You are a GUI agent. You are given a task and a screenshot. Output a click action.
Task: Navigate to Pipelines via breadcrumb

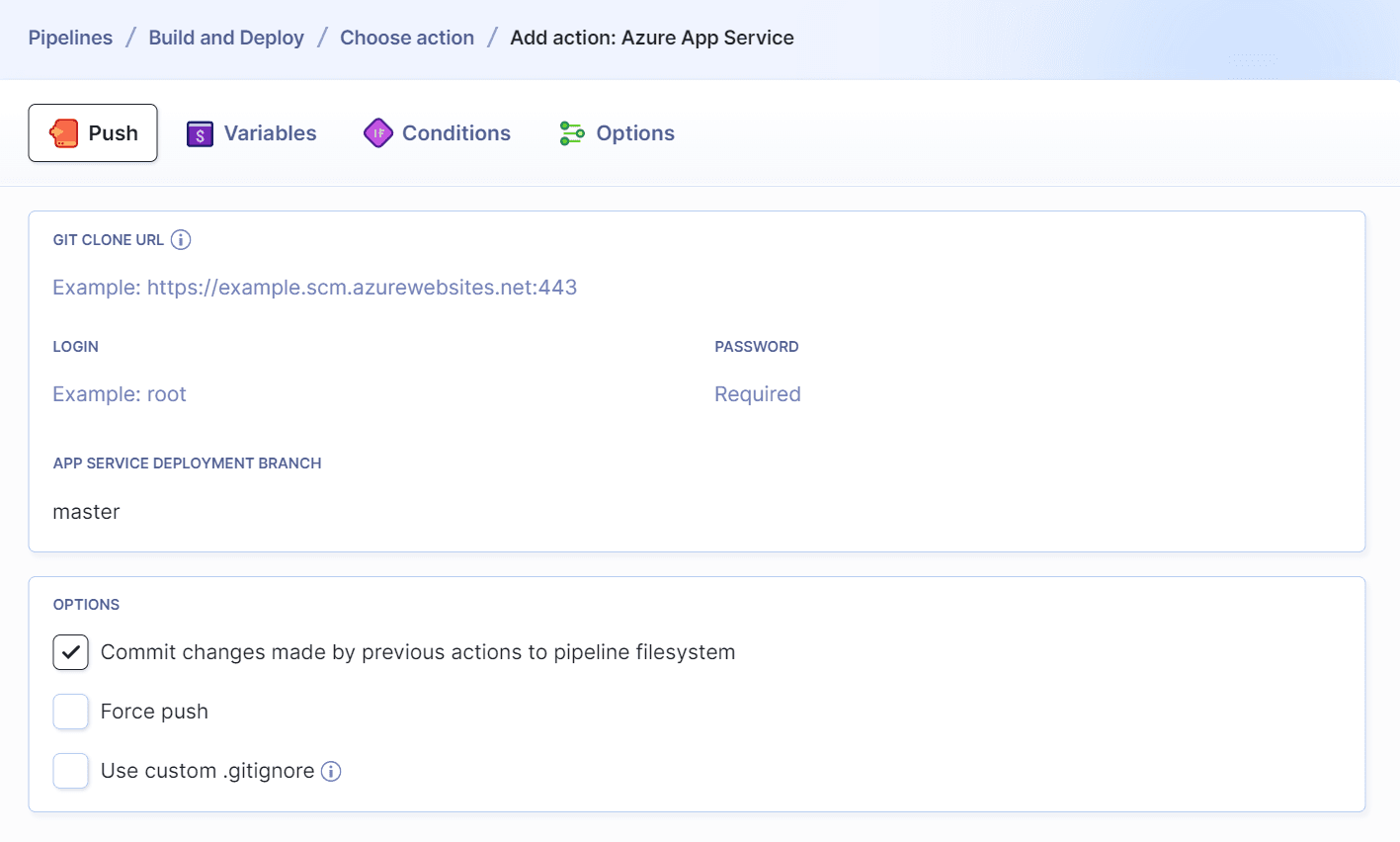pos(70,38)
